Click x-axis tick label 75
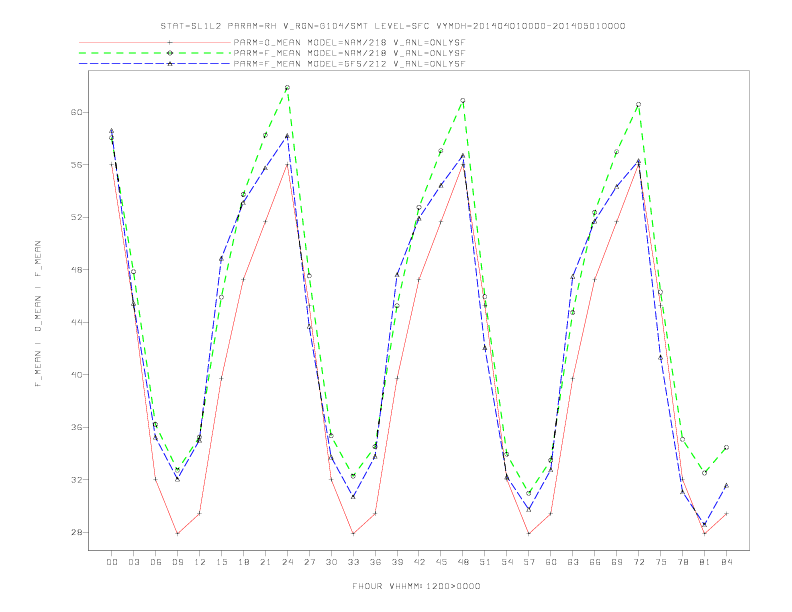 (x=661, y=562)
